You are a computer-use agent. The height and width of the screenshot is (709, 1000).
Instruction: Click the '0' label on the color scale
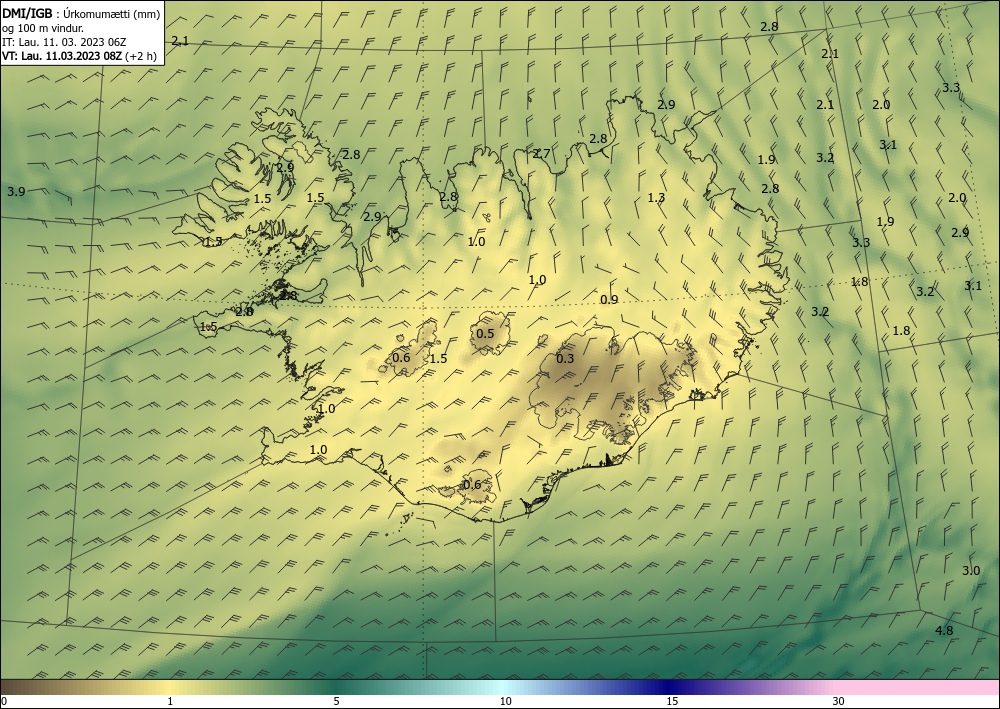coord(4,702)
